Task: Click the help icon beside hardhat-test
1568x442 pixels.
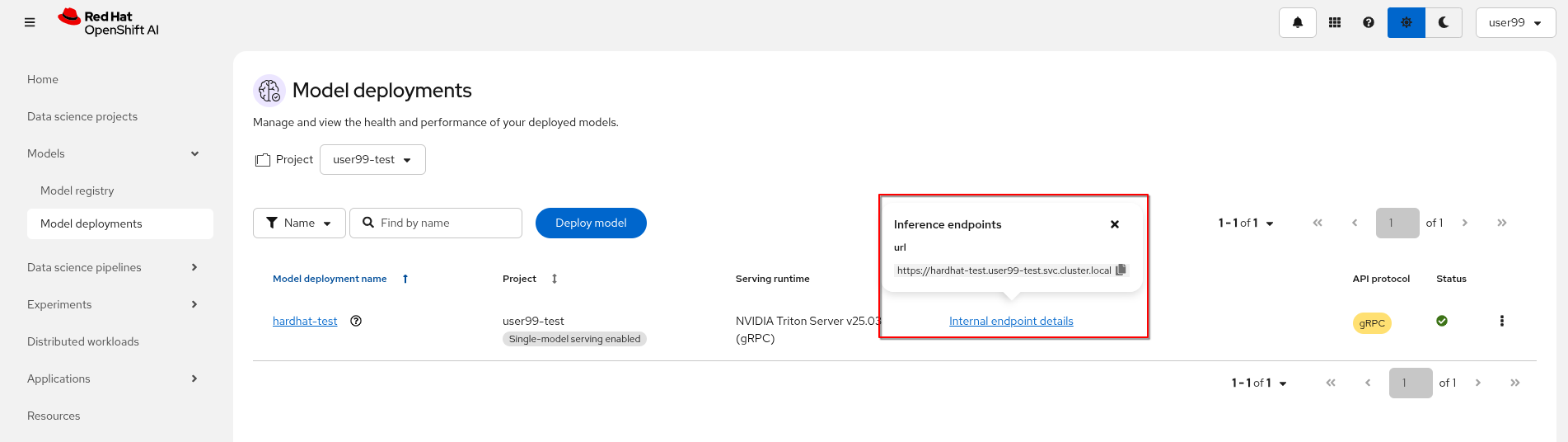Action: [356, 321]
